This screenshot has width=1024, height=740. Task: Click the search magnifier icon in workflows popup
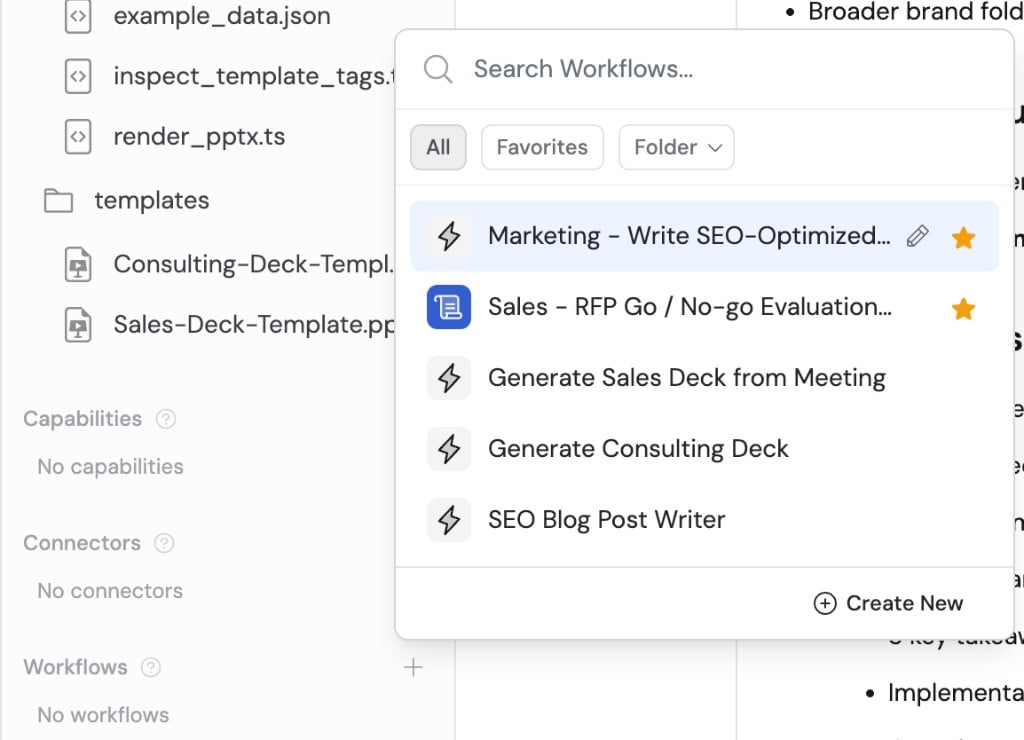pyautogui.click(x=438, y=69)
